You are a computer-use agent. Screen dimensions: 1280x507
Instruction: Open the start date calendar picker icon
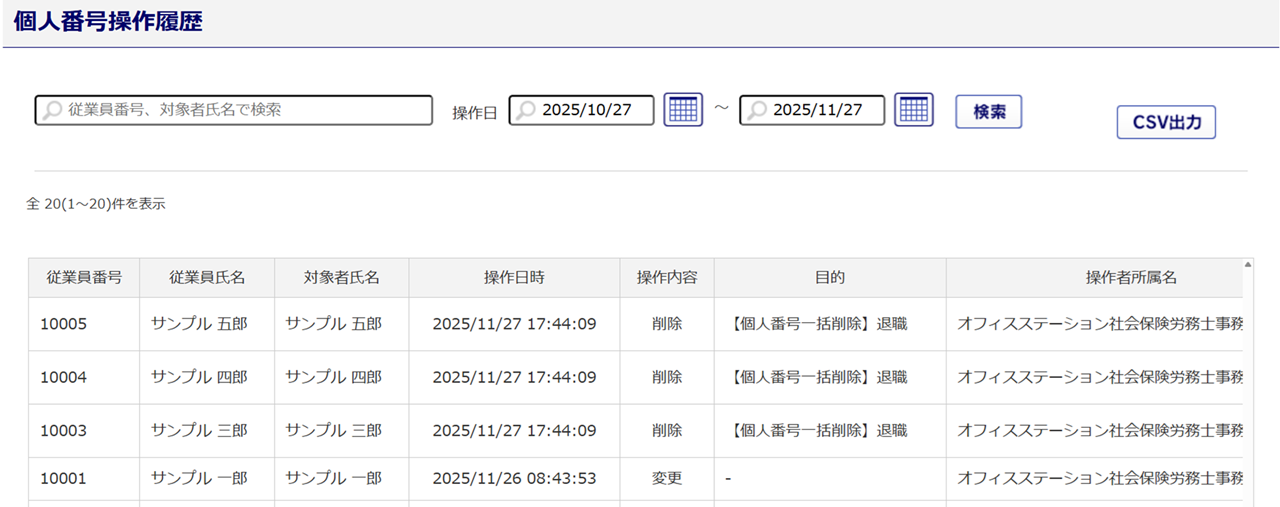click(x=683, y=110)
